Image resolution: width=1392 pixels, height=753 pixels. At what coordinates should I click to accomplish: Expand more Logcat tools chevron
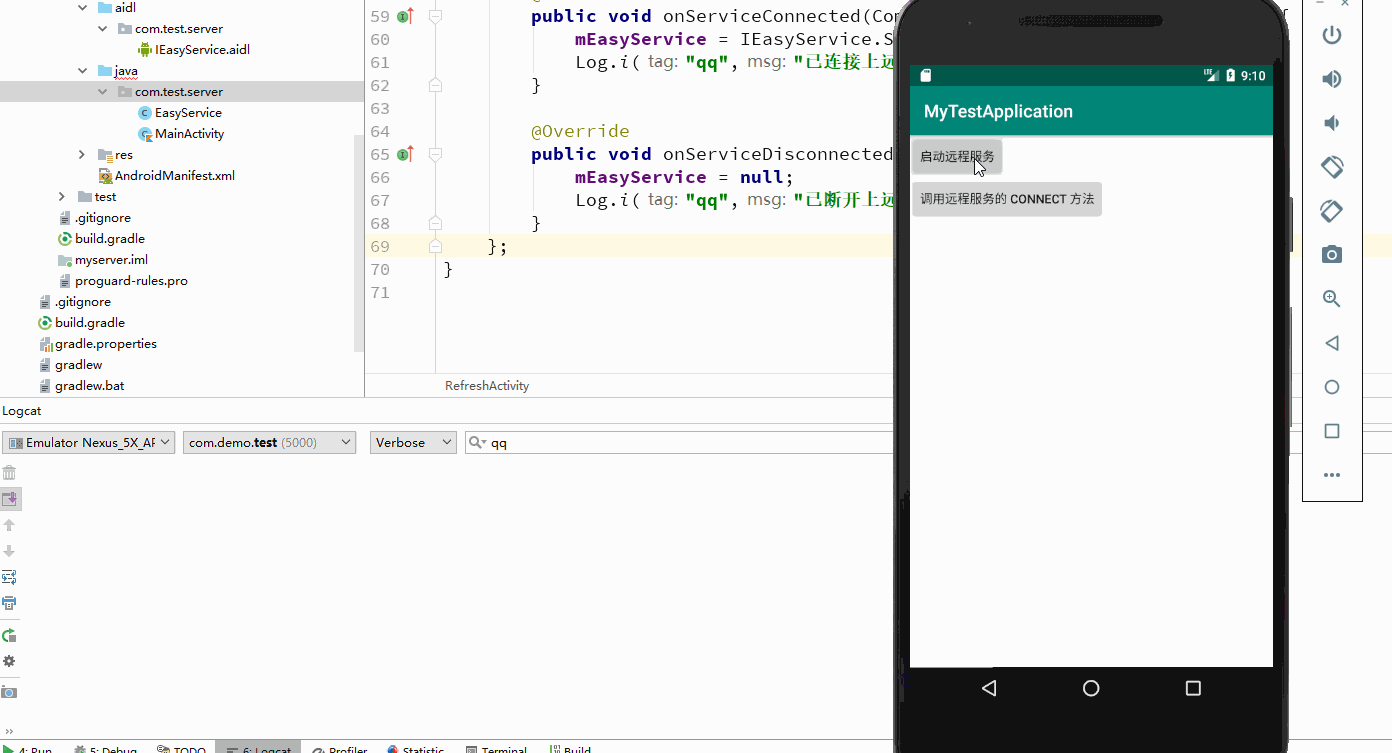pos(9,731)
